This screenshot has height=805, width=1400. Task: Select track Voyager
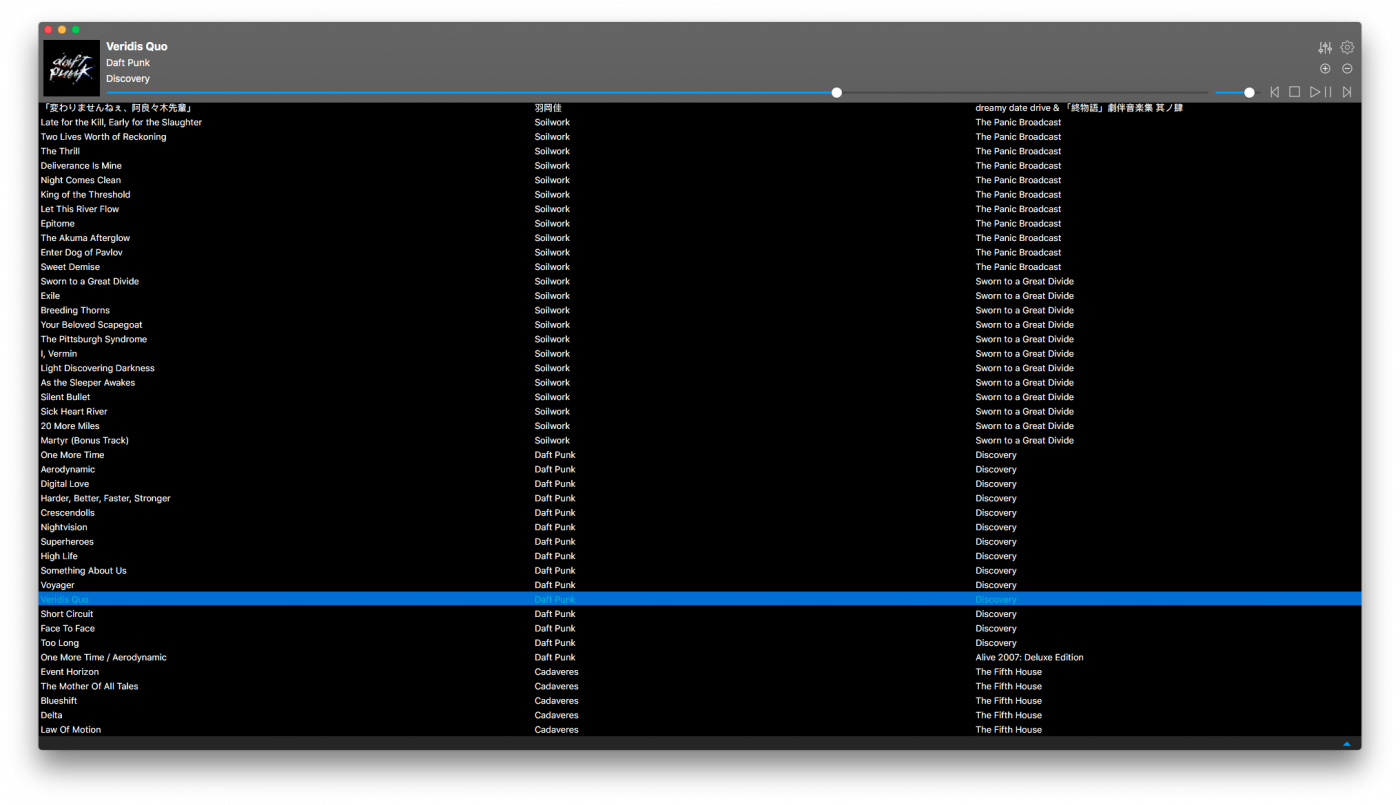click(x=58, y=586)
